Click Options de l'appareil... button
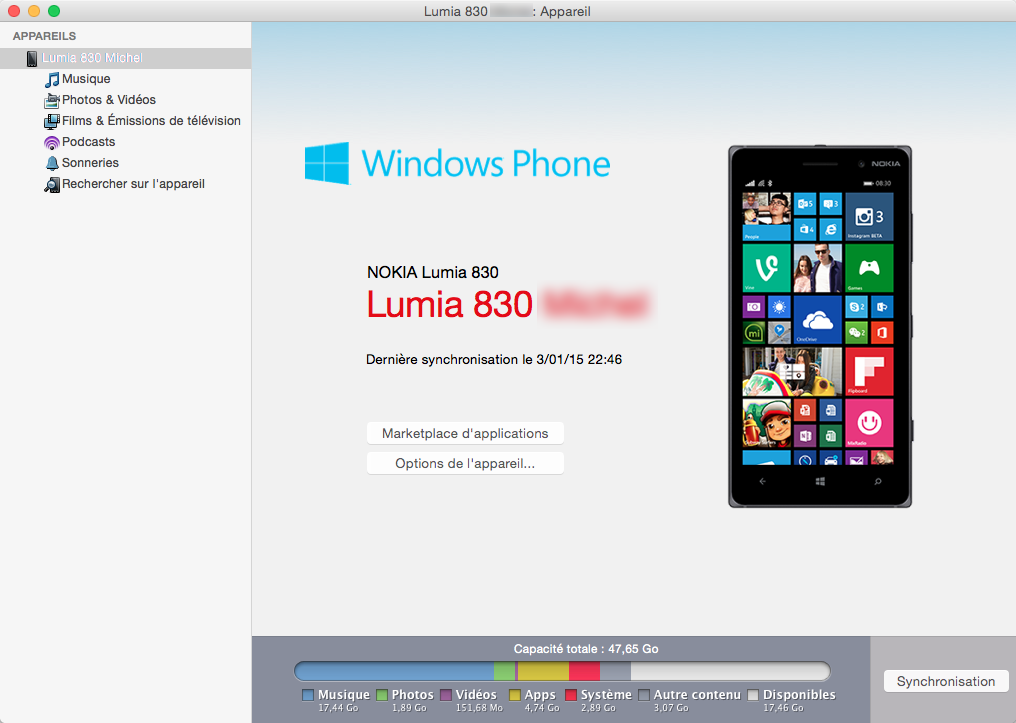1016x723 pixels. pos(465,464)
